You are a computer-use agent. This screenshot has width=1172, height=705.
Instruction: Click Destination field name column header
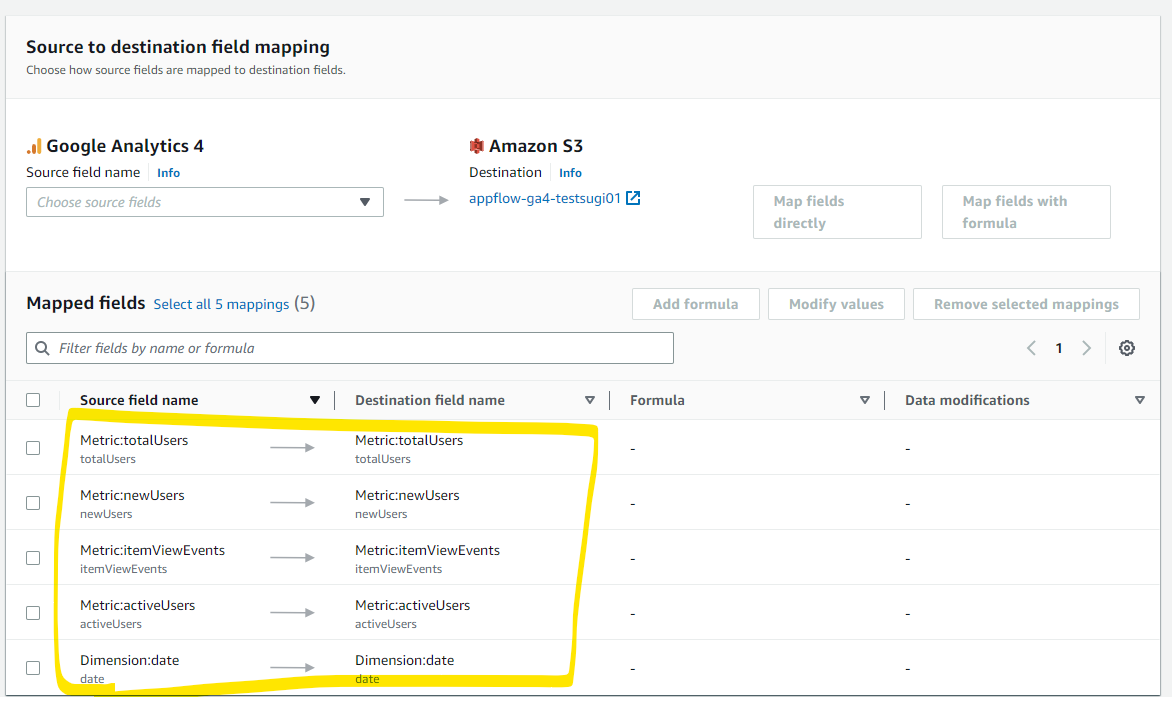[430, 401]
